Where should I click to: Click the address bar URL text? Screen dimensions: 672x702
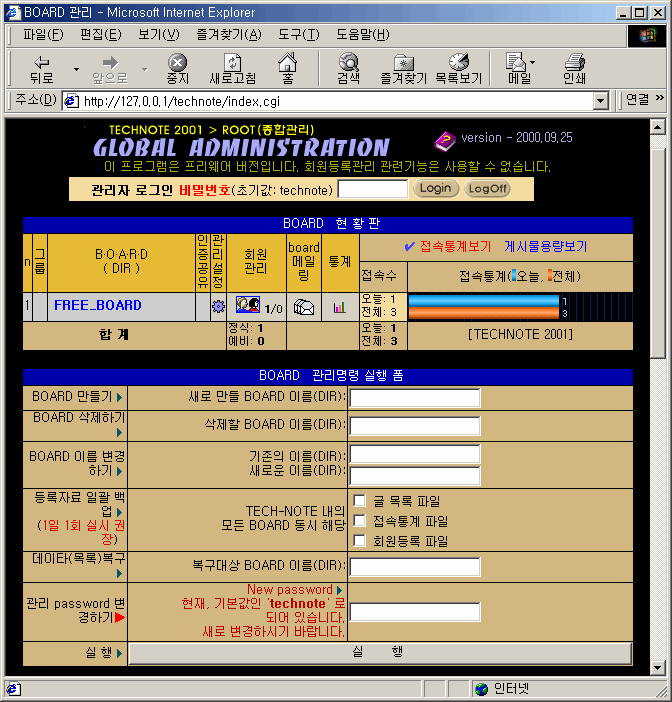coord(182,102)
